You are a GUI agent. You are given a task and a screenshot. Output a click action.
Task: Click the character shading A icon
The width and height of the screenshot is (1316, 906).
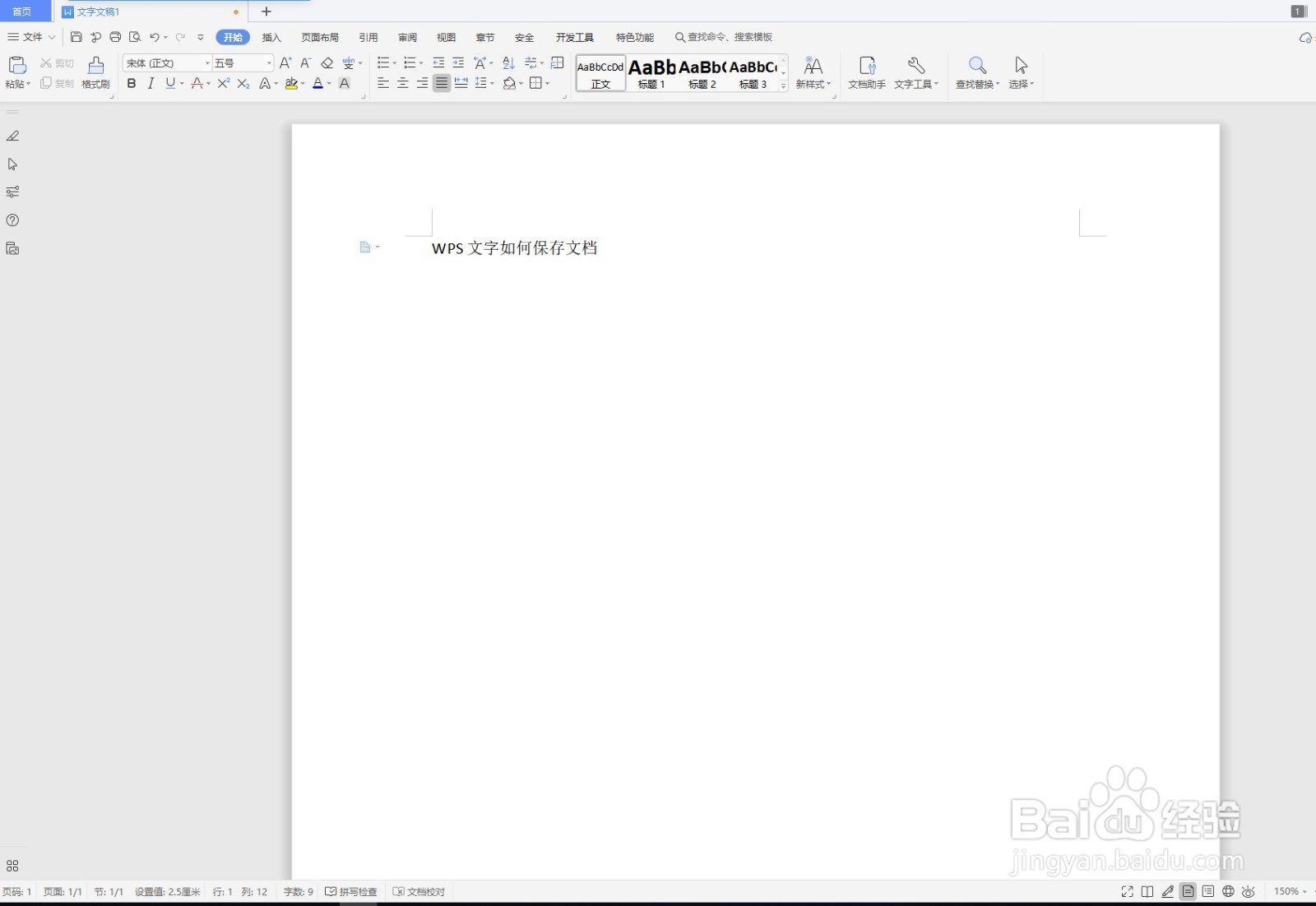click(x=345, y=83)
